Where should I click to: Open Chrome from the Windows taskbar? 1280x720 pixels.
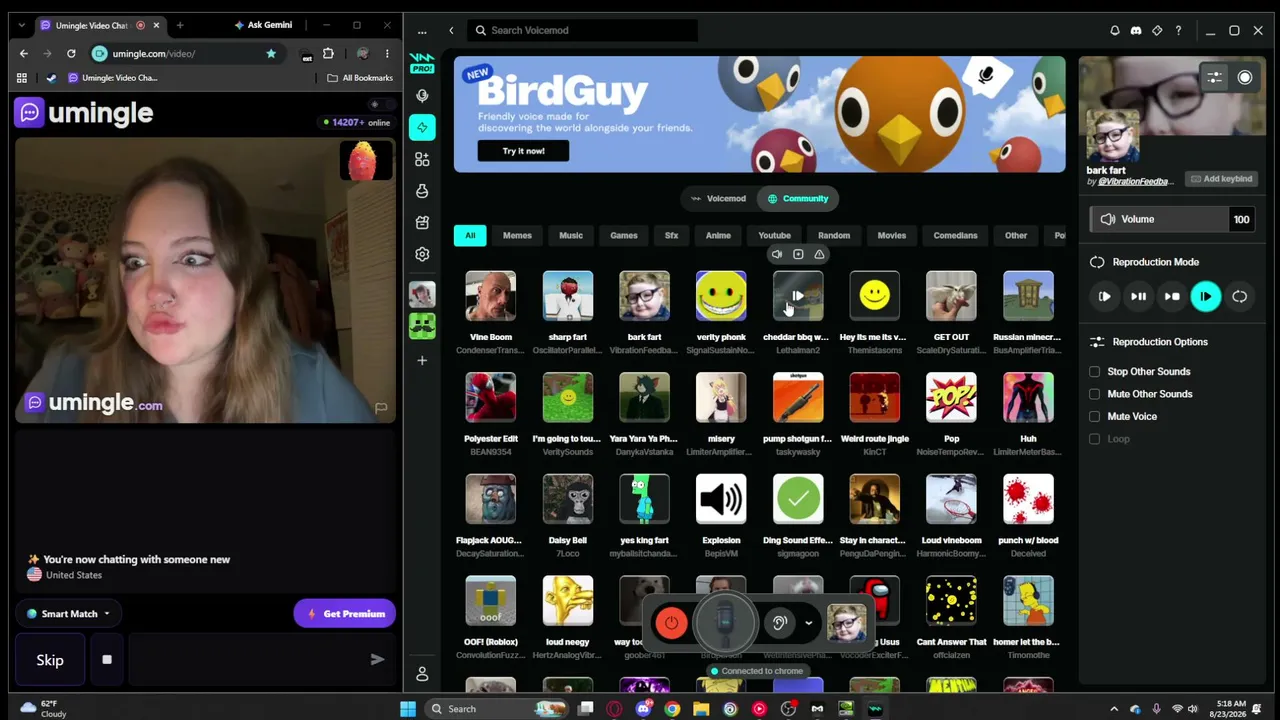tap(672, 709)
